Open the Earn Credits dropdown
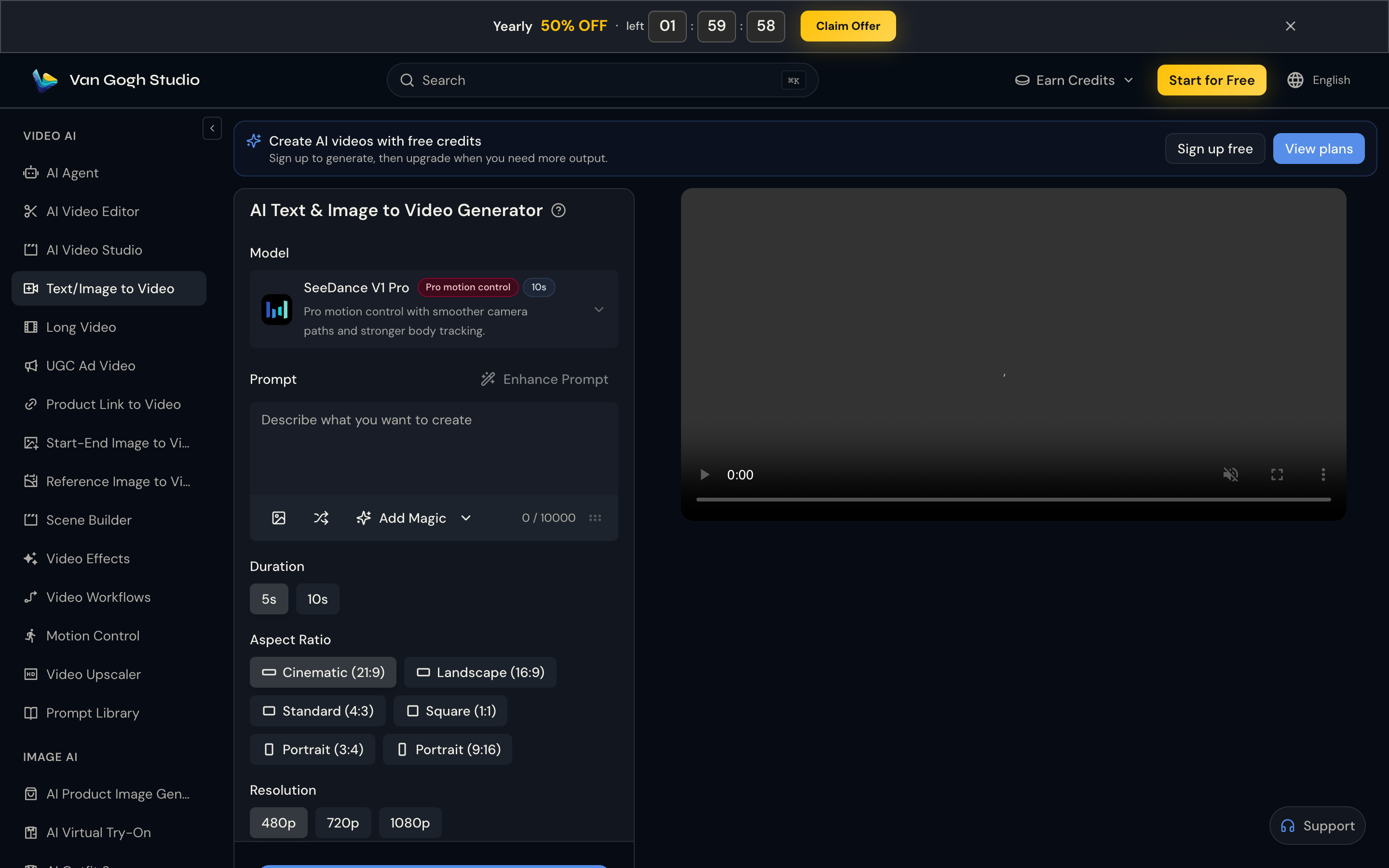The image size is (1389, 868). coord(1074,81)
